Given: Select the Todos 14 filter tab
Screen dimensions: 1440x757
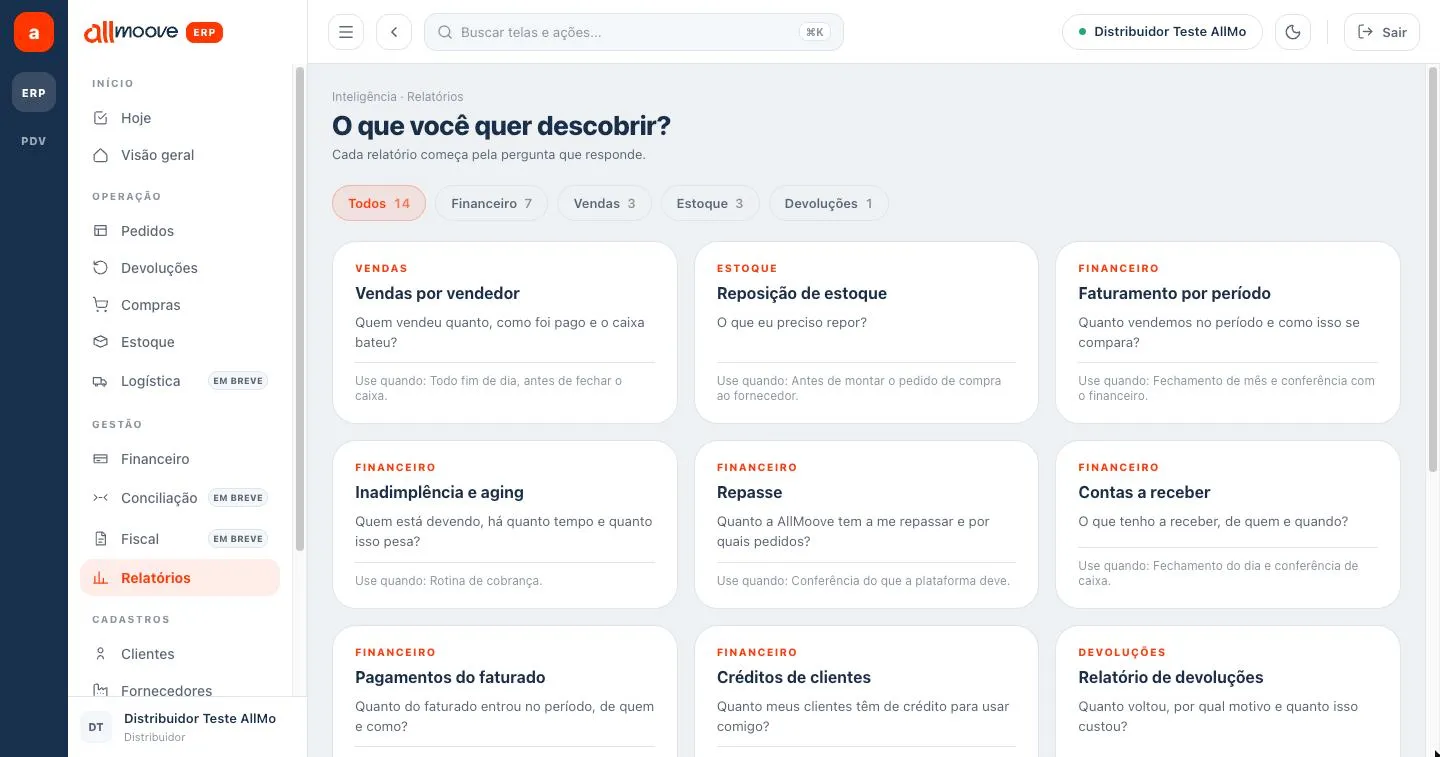Looking at the screenshot, I should tap(379, 203).
